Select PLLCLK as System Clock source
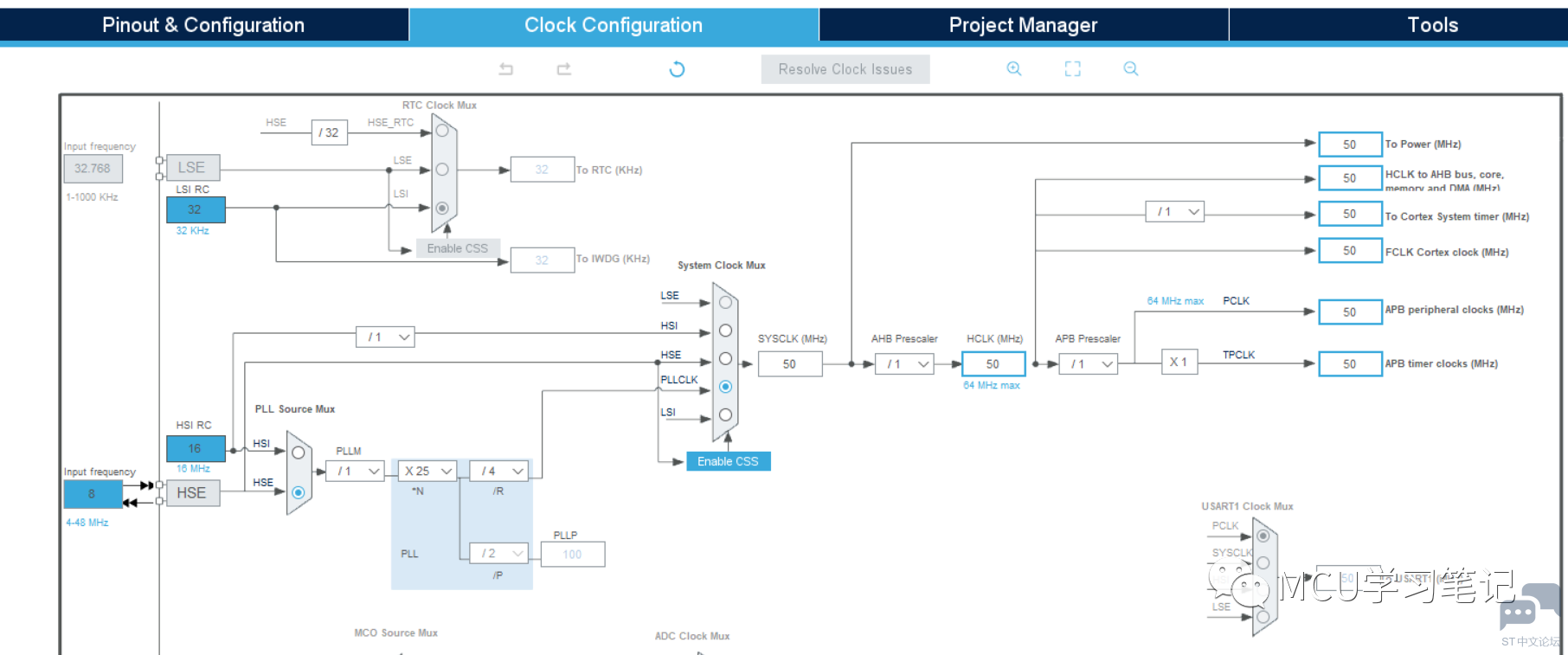The width and height of the screenshot is (1568, 655). point(725,387)
